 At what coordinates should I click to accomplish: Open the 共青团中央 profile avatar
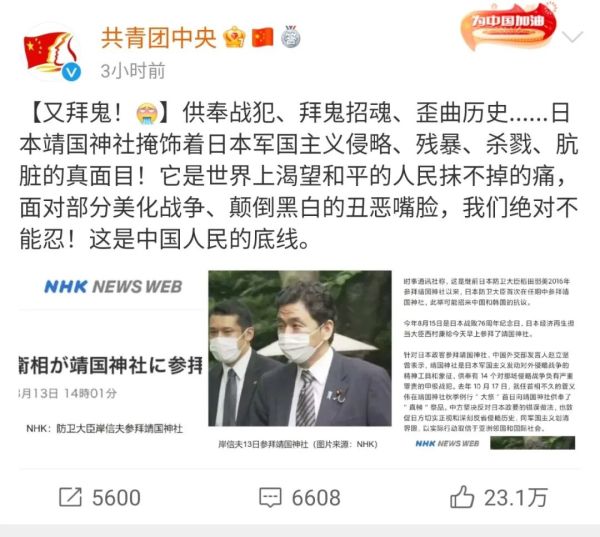coord(52,52)
